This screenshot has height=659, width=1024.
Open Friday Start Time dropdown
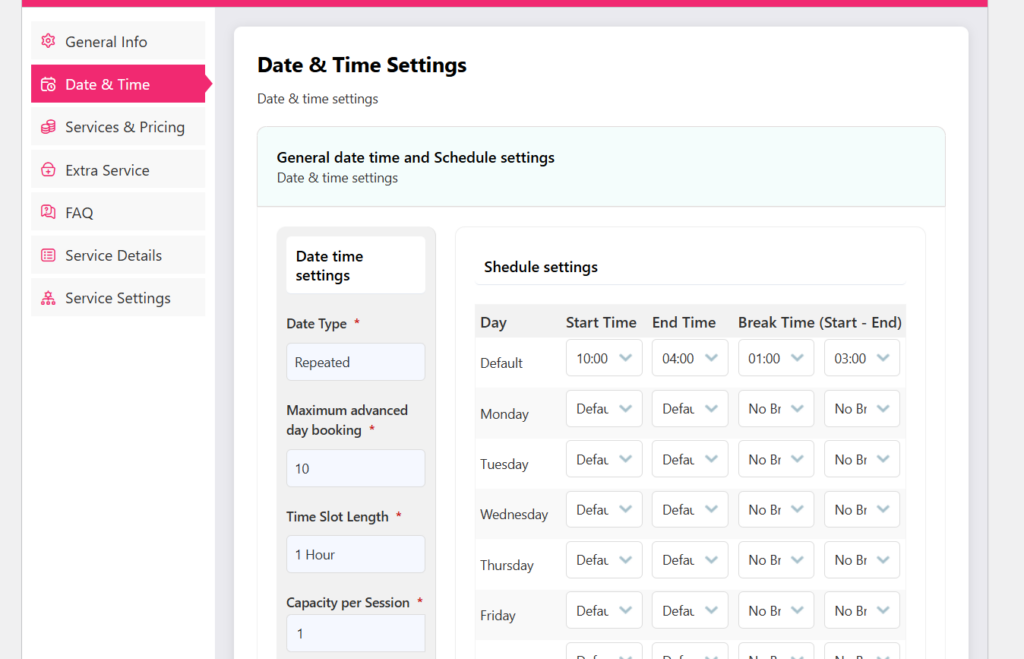pos(604,610)
